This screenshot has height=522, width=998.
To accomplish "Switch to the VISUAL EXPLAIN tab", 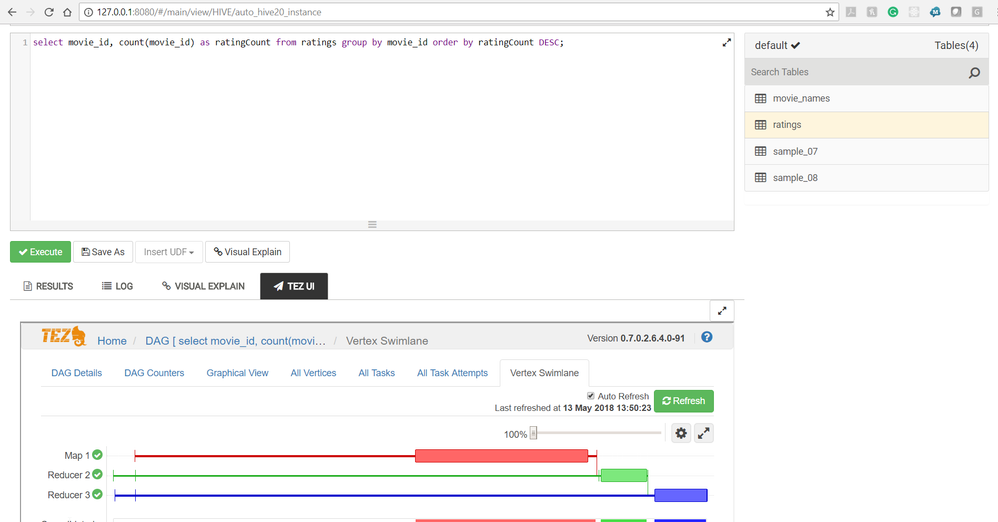I will [203, 286].
